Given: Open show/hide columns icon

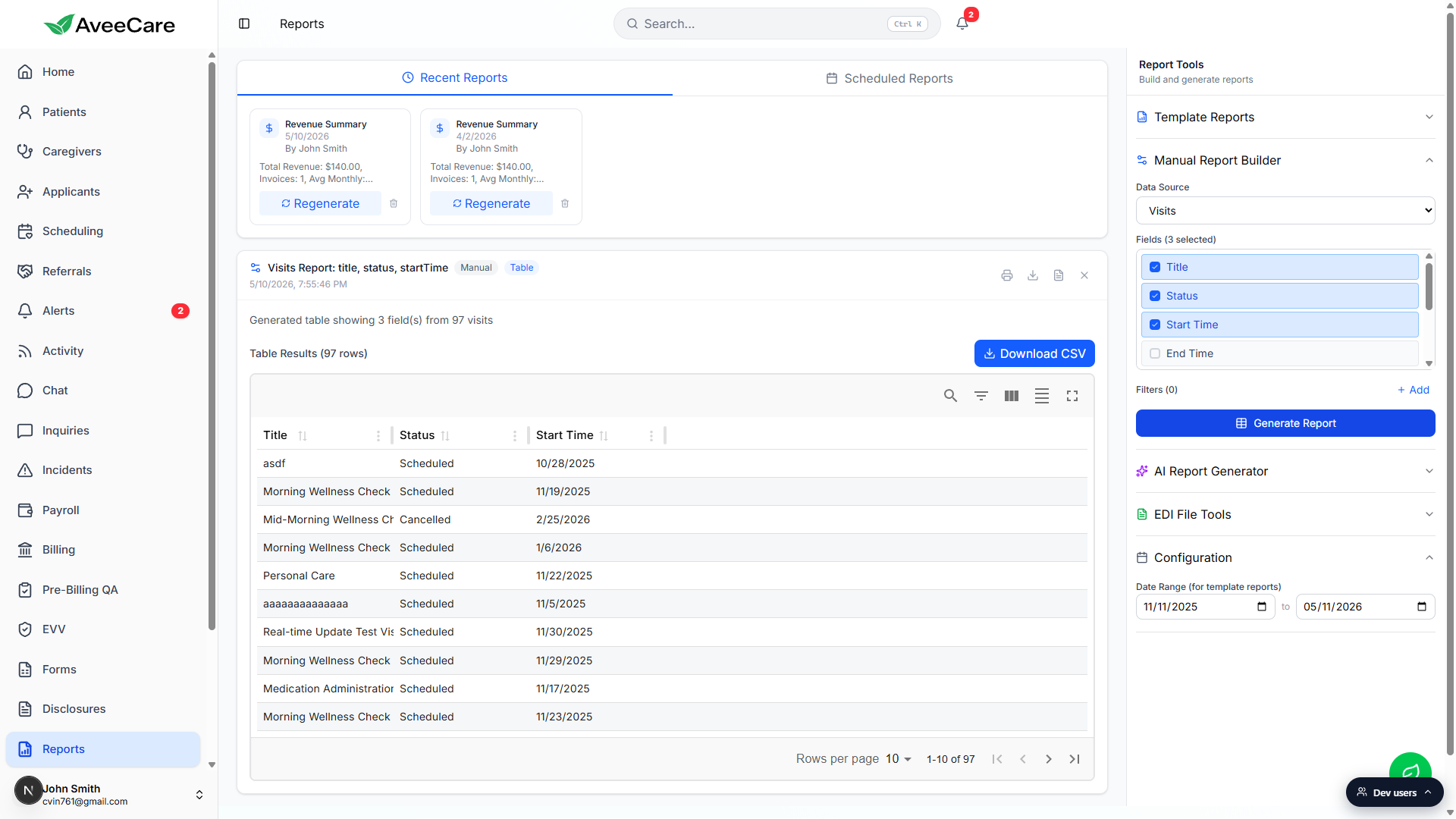Looking at the screenshot, I should coord(1012,396).
